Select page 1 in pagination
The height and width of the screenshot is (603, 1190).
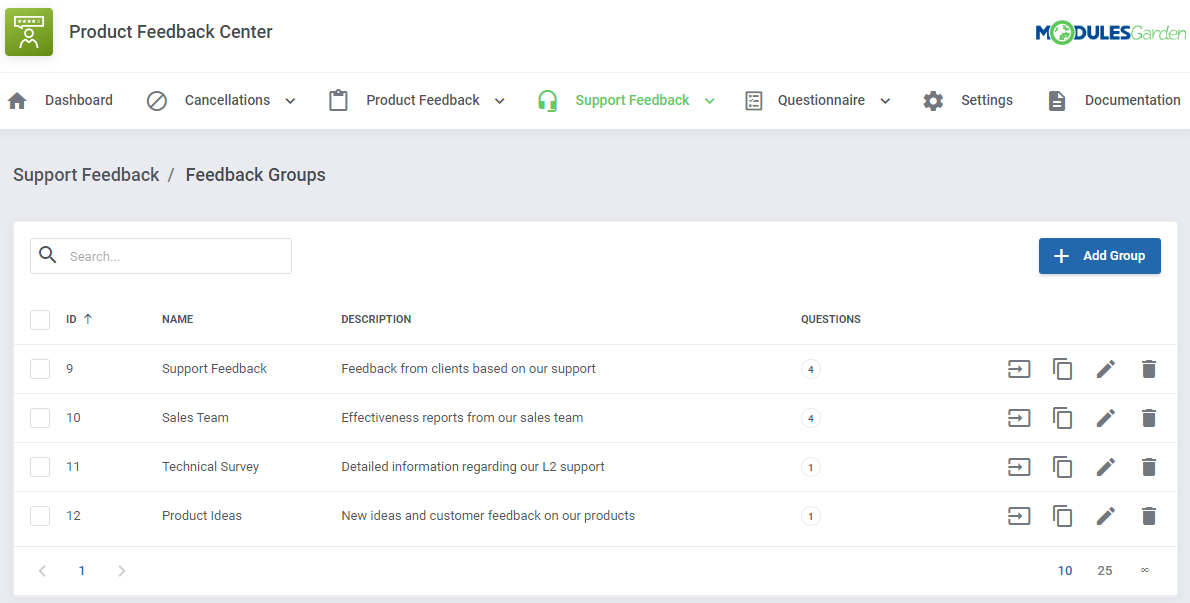pyautogui.click(x=82, y=570)
